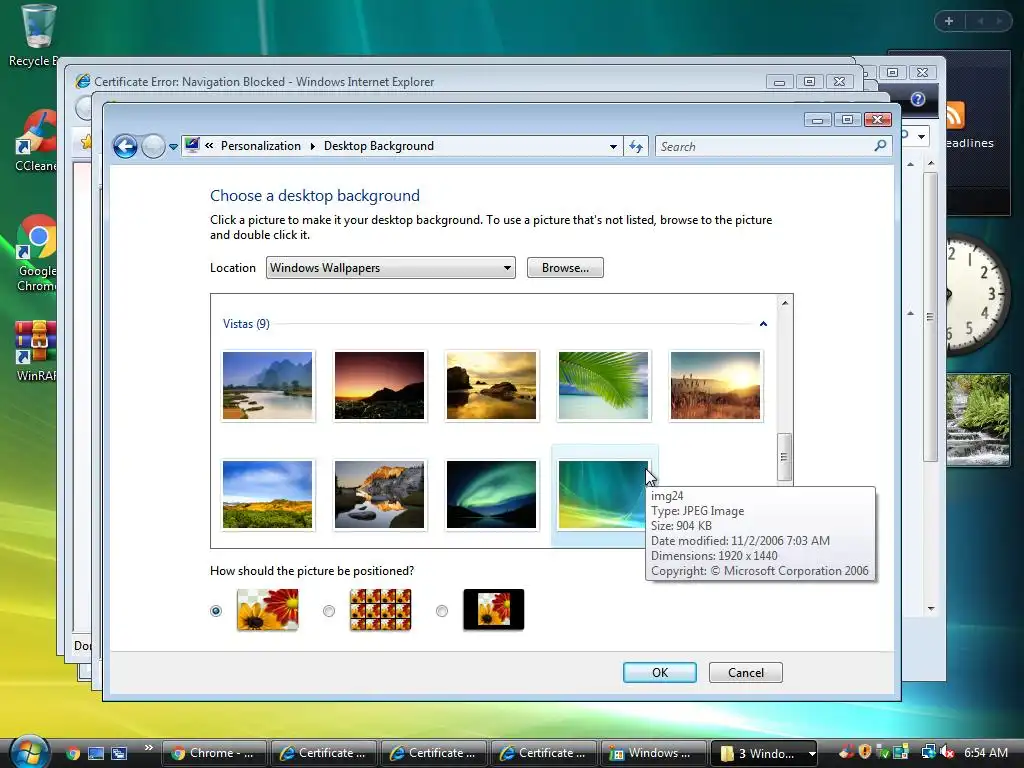Screen dimensions: 1024x768
Task: Open the 3 Windo... grouped taskbar button
Action: [x=764, y=753]
